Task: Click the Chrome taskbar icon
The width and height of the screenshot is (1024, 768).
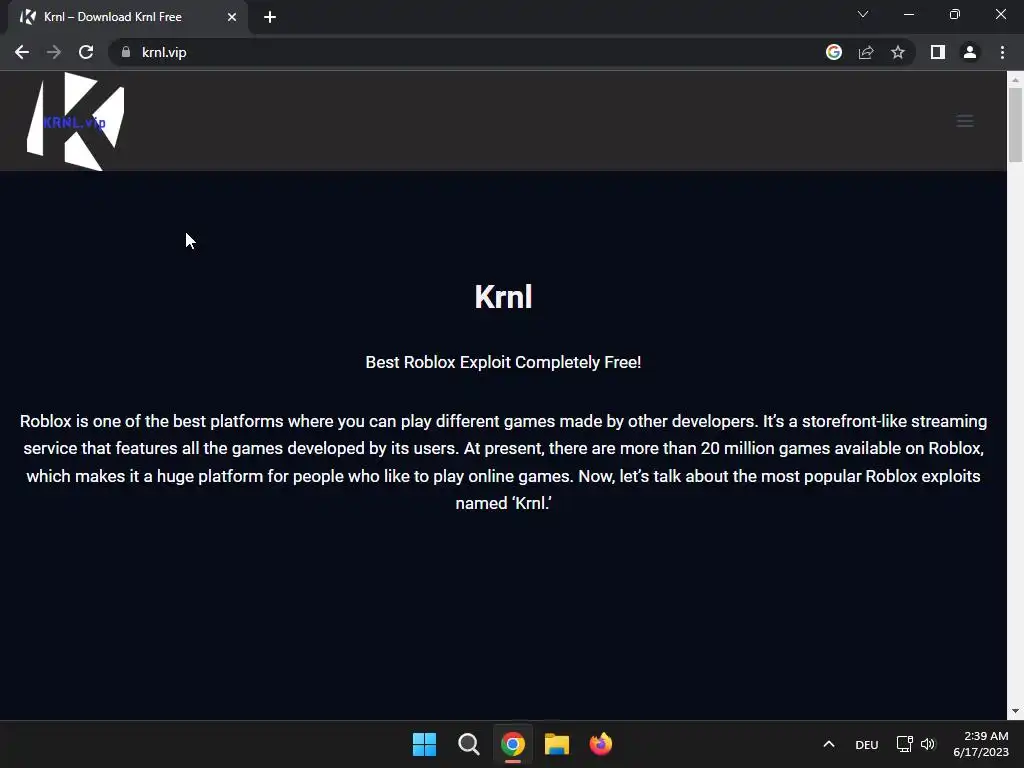Action: click(x=513, y=744)
